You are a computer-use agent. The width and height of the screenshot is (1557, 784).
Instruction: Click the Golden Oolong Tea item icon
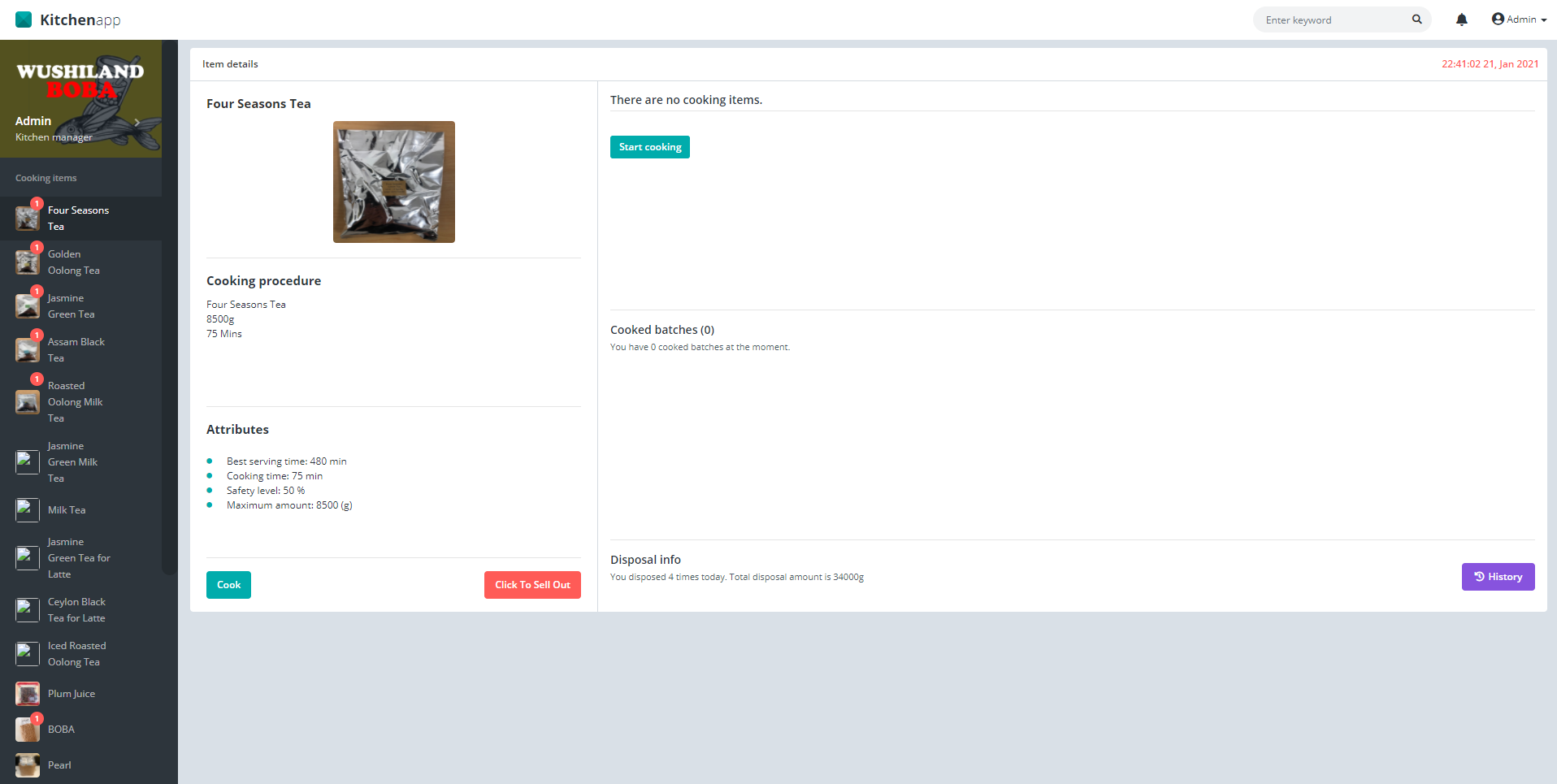coord(28,262)
